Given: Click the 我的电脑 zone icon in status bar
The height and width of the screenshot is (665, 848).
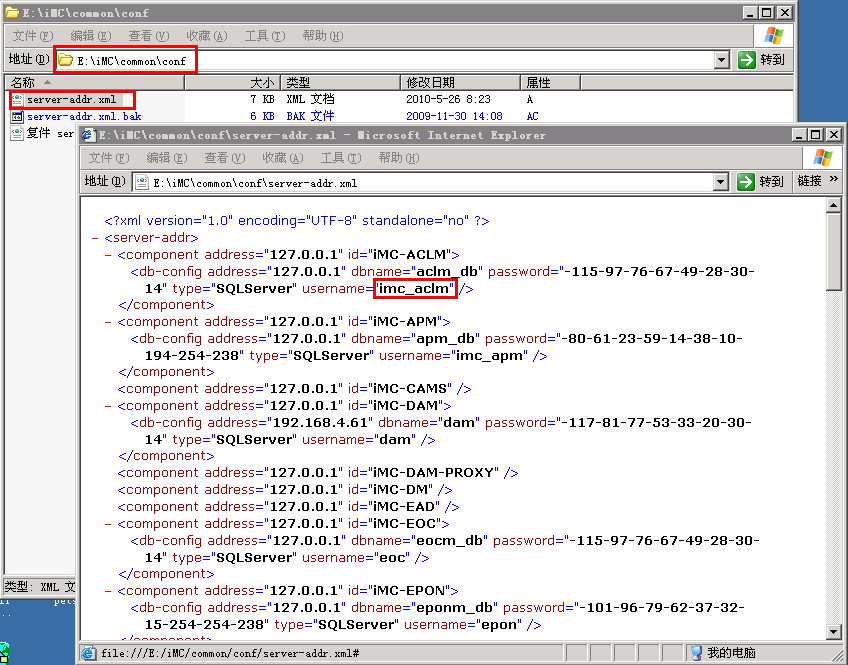Looking at the screenshot, I should [x=697, y=653].
